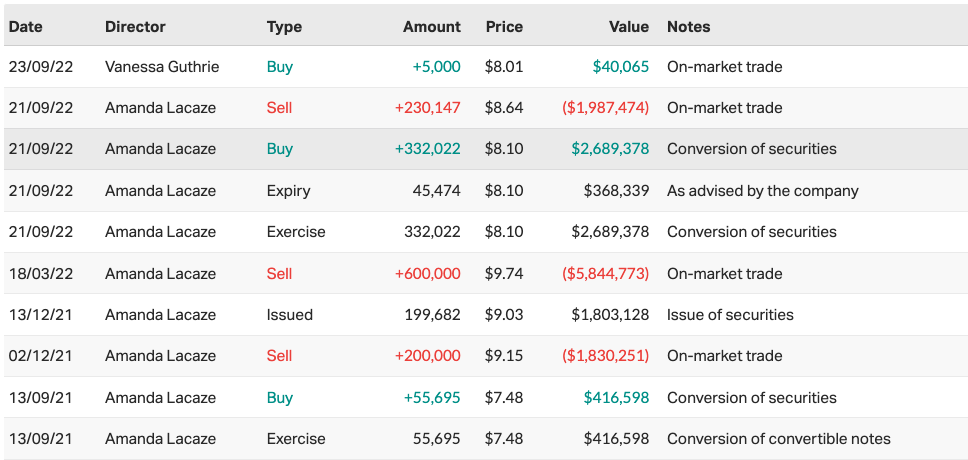Click the Price column header
Image resolution: width=968 pixels, height=460 pixels.
click(504, 27)
